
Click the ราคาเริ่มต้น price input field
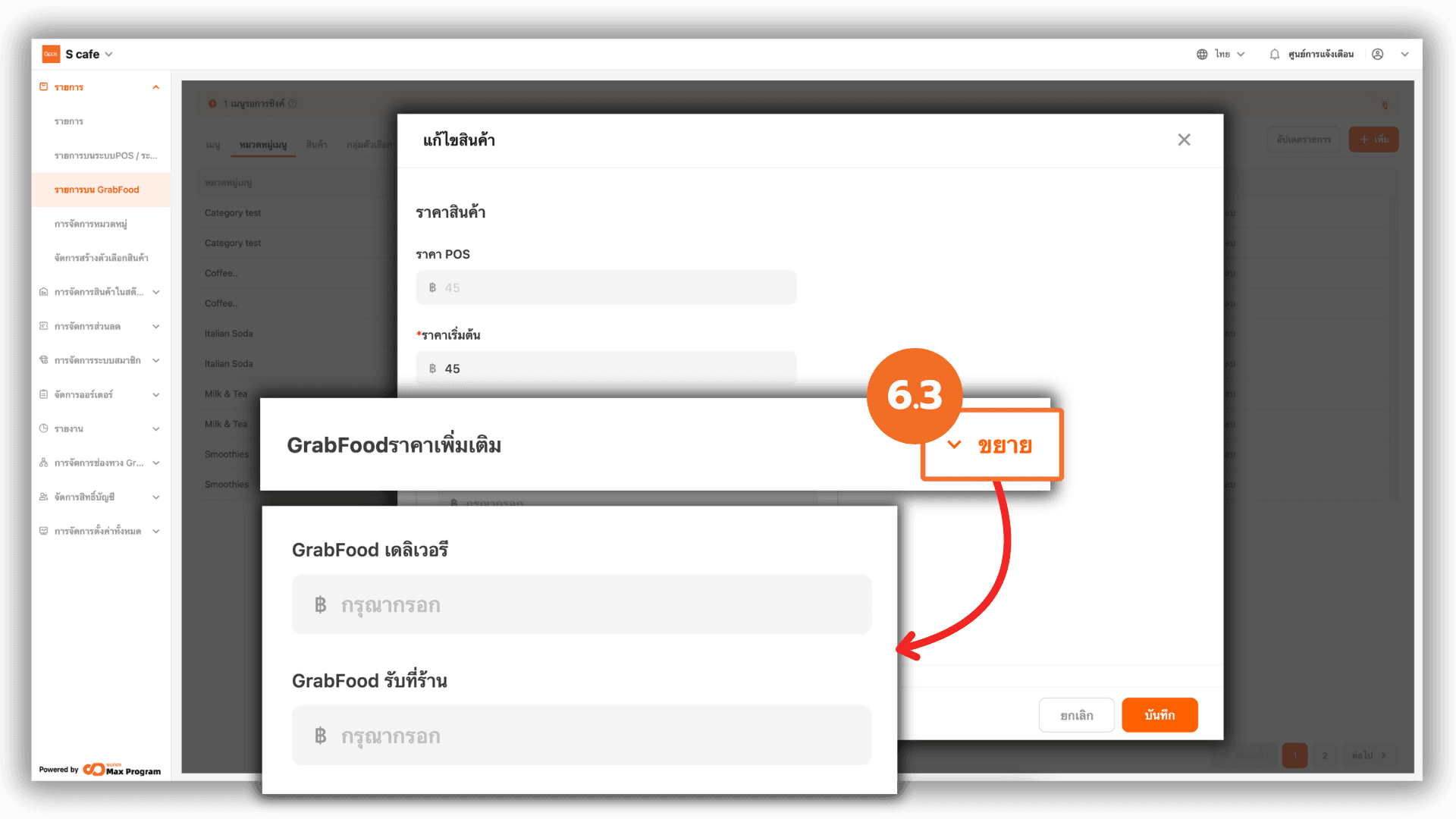coord(606,369)
